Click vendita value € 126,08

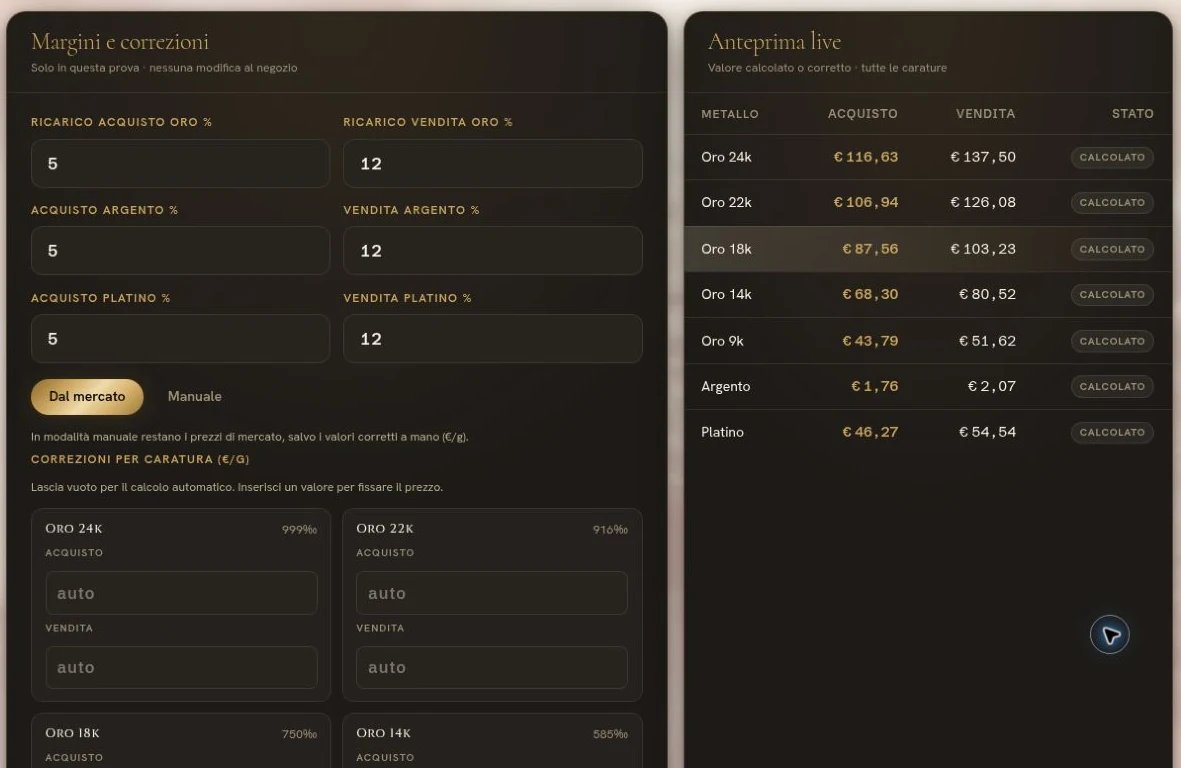pyautogui.click(x=983, y=203)
